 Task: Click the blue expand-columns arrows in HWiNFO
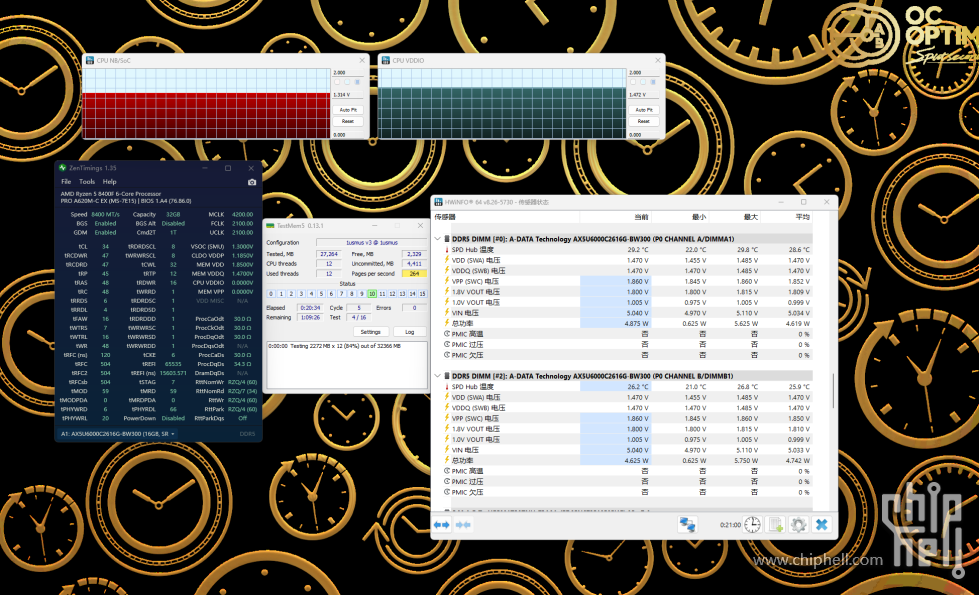coord(441,524)
